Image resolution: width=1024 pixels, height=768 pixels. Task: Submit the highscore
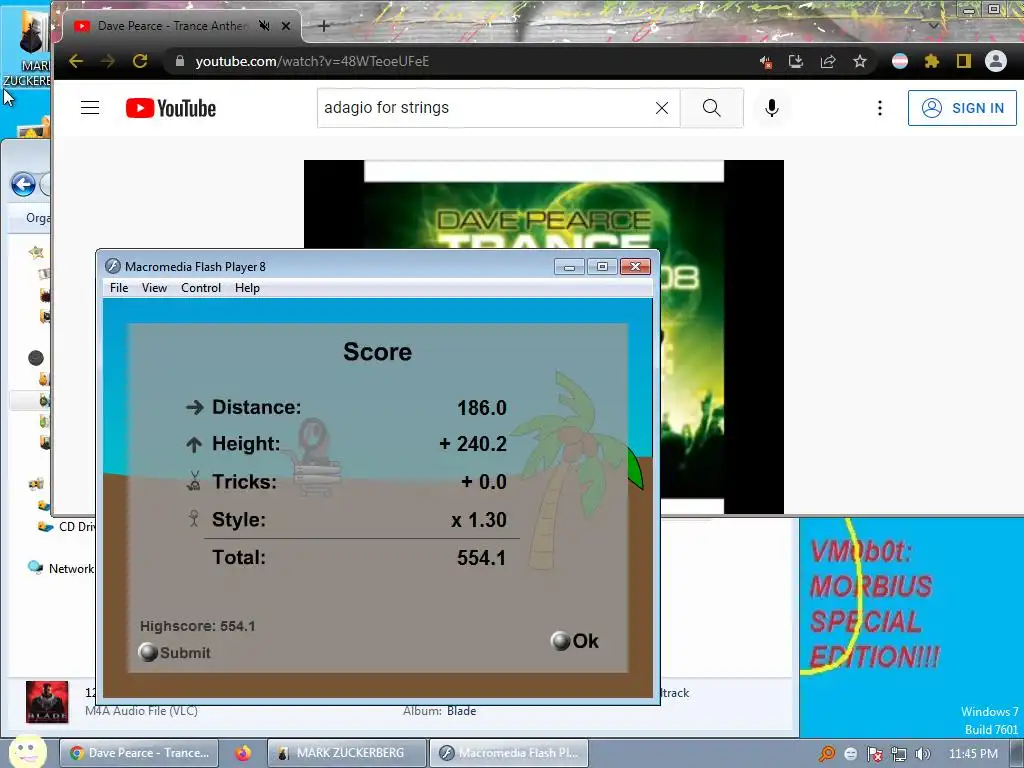(x=174, y=652)
